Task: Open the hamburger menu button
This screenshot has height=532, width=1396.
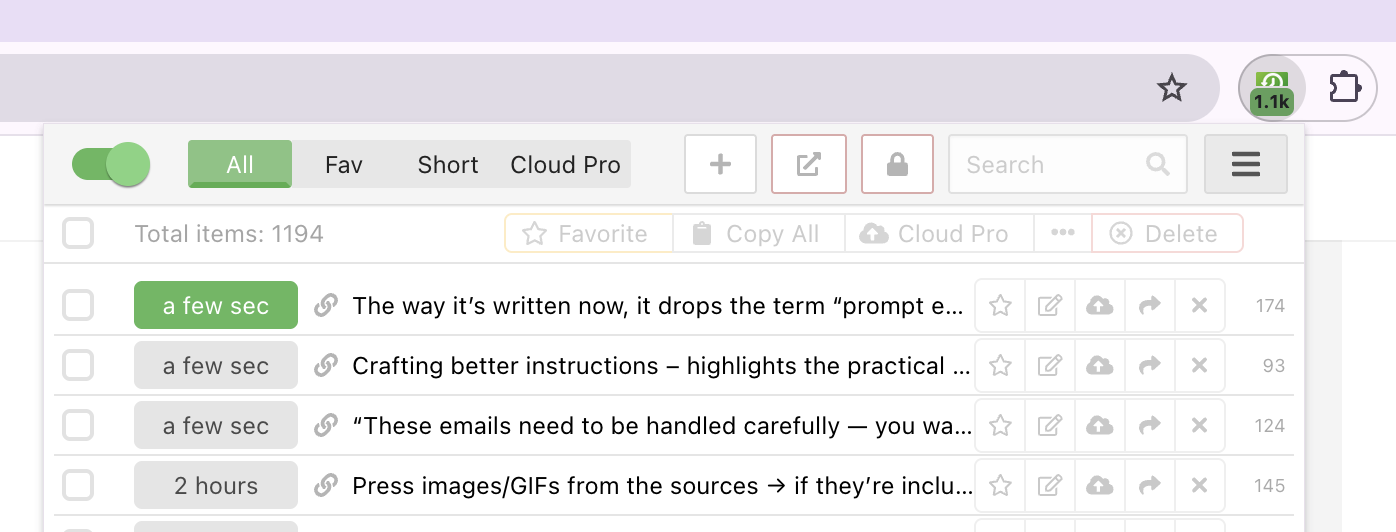Action: click(1245, 164)
